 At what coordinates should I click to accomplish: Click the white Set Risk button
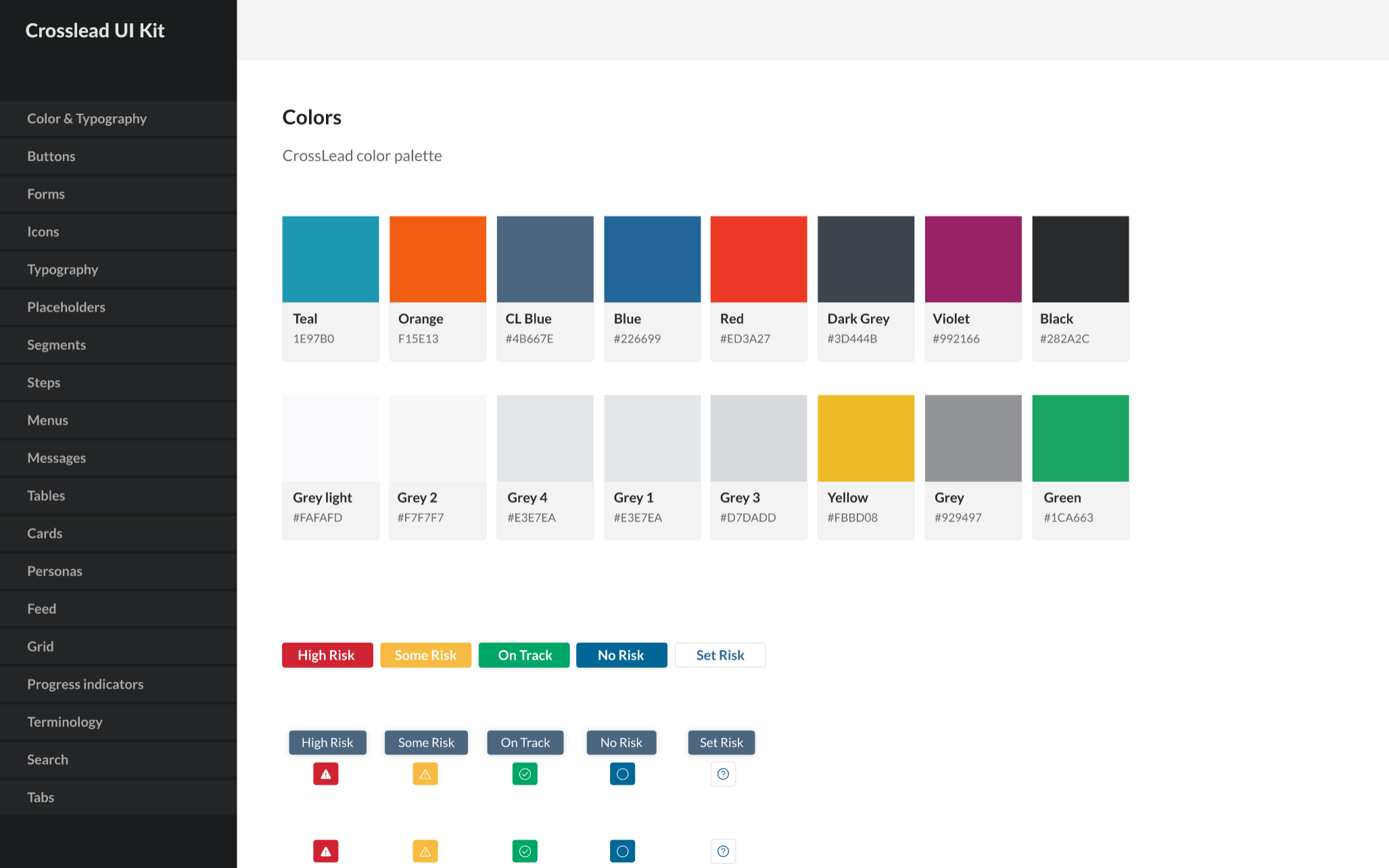pyautogui.click(x=720, y=655)
